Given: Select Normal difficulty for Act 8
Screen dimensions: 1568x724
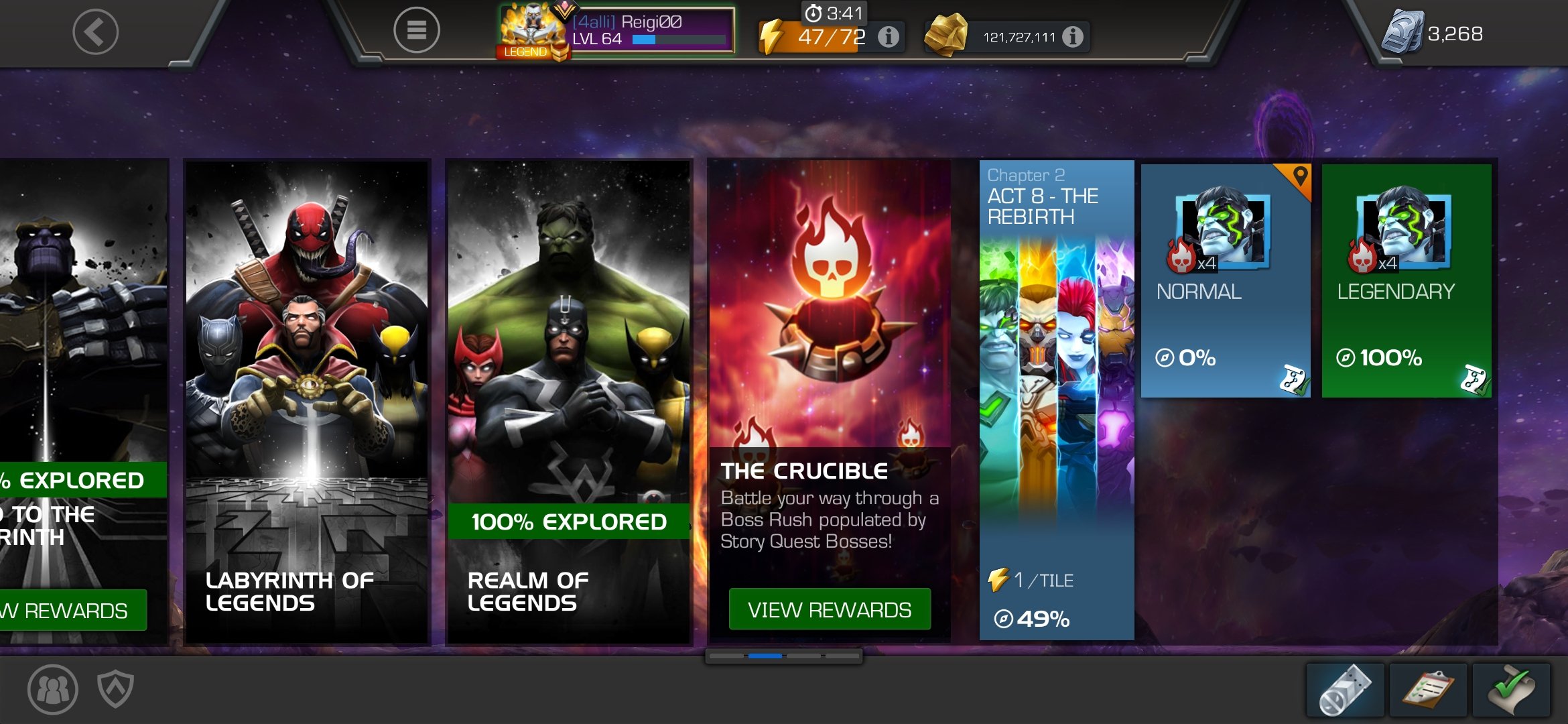Looking at the screenshot, I should click(1226, 281).
